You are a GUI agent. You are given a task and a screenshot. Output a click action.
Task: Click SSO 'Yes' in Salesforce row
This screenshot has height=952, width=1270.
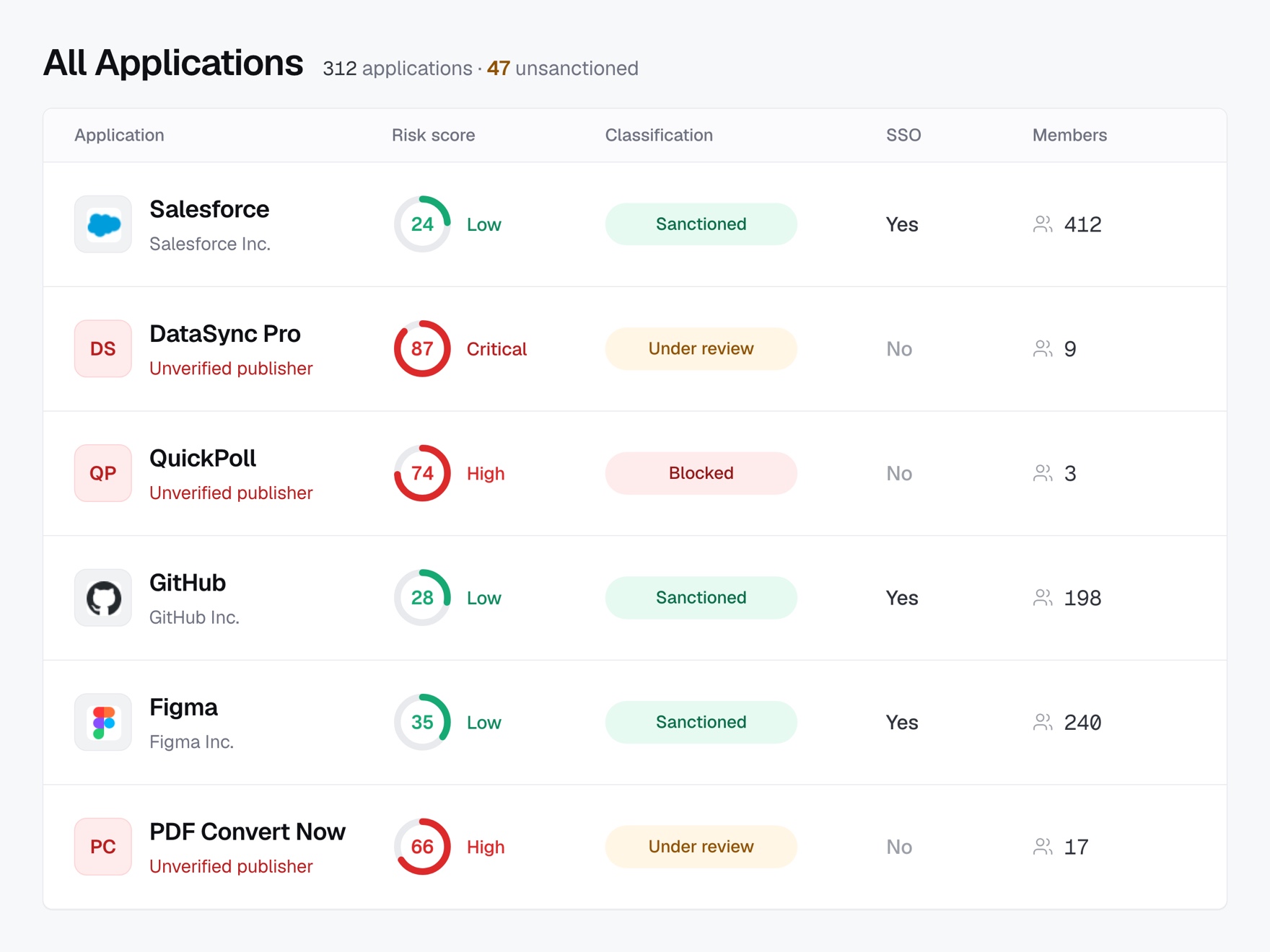tap(902, 225)
